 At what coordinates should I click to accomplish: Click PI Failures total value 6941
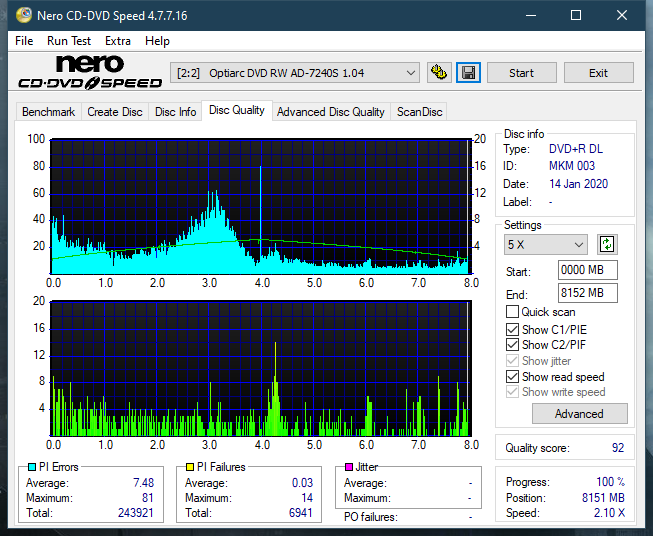pos(301,513)
